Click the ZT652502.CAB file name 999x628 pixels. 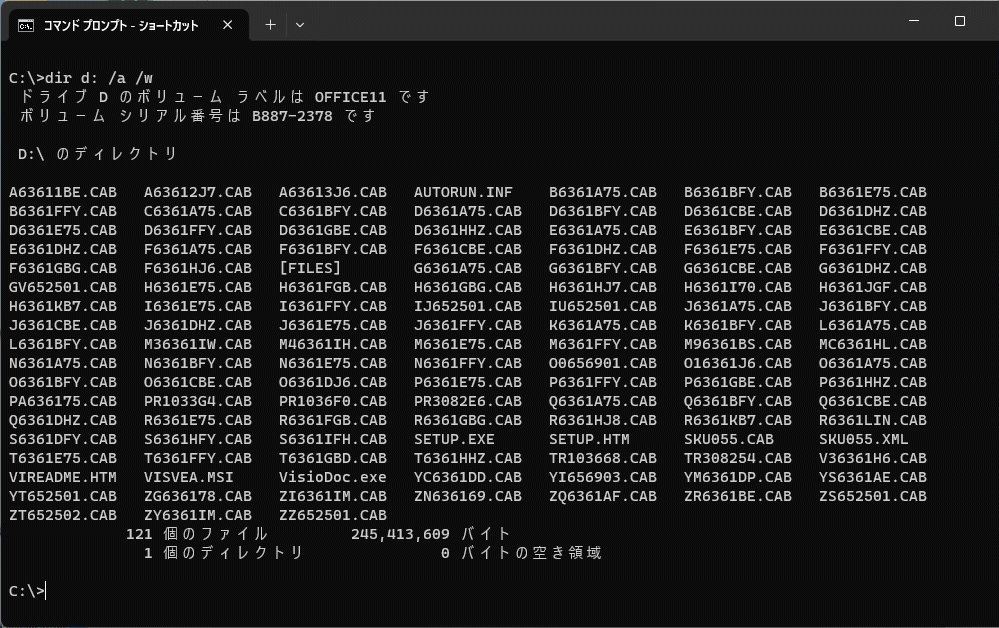(x=62, y=515)
